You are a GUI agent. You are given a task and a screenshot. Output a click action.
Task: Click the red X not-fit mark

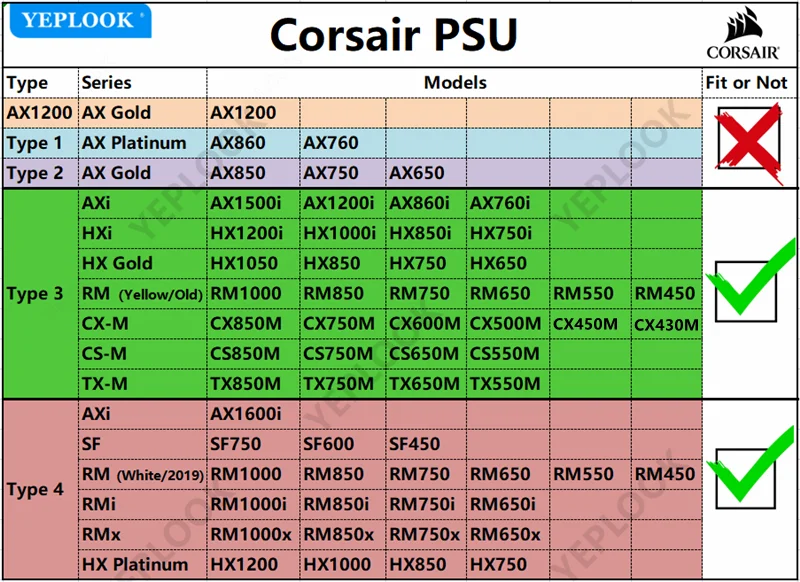[x=749, y=142]
